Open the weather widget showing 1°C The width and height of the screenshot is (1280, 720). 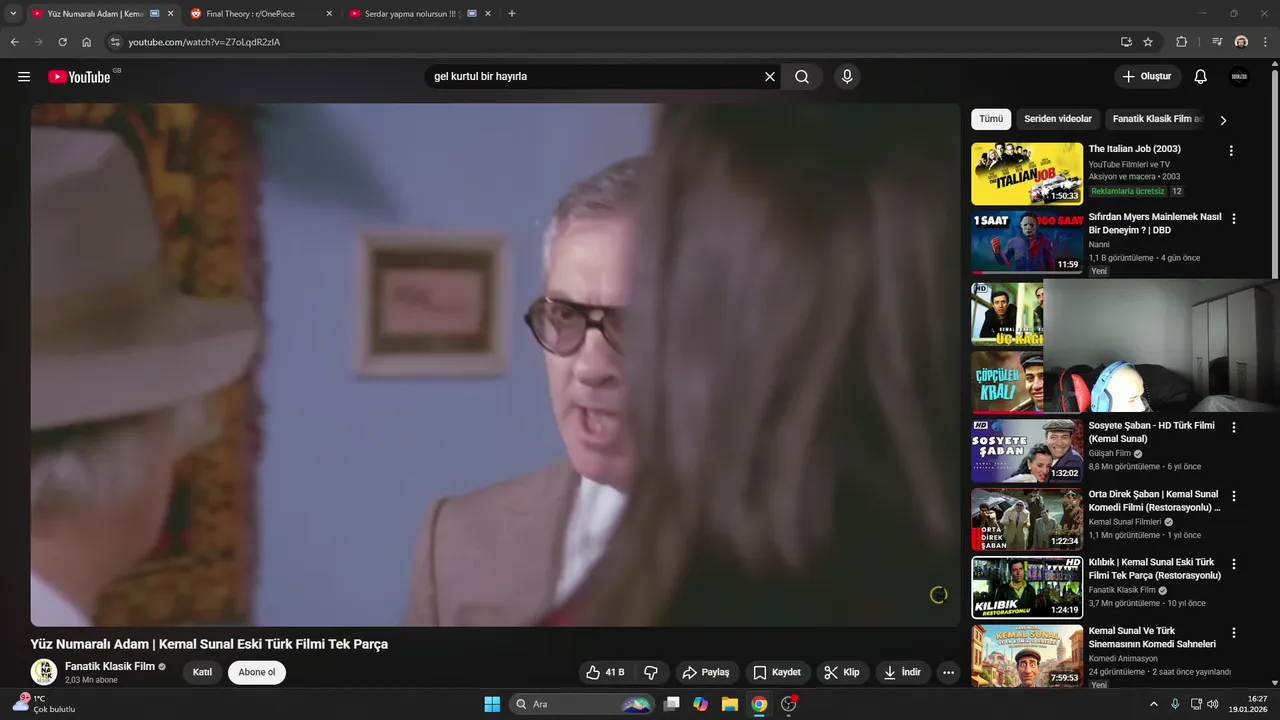pos(44,704)
